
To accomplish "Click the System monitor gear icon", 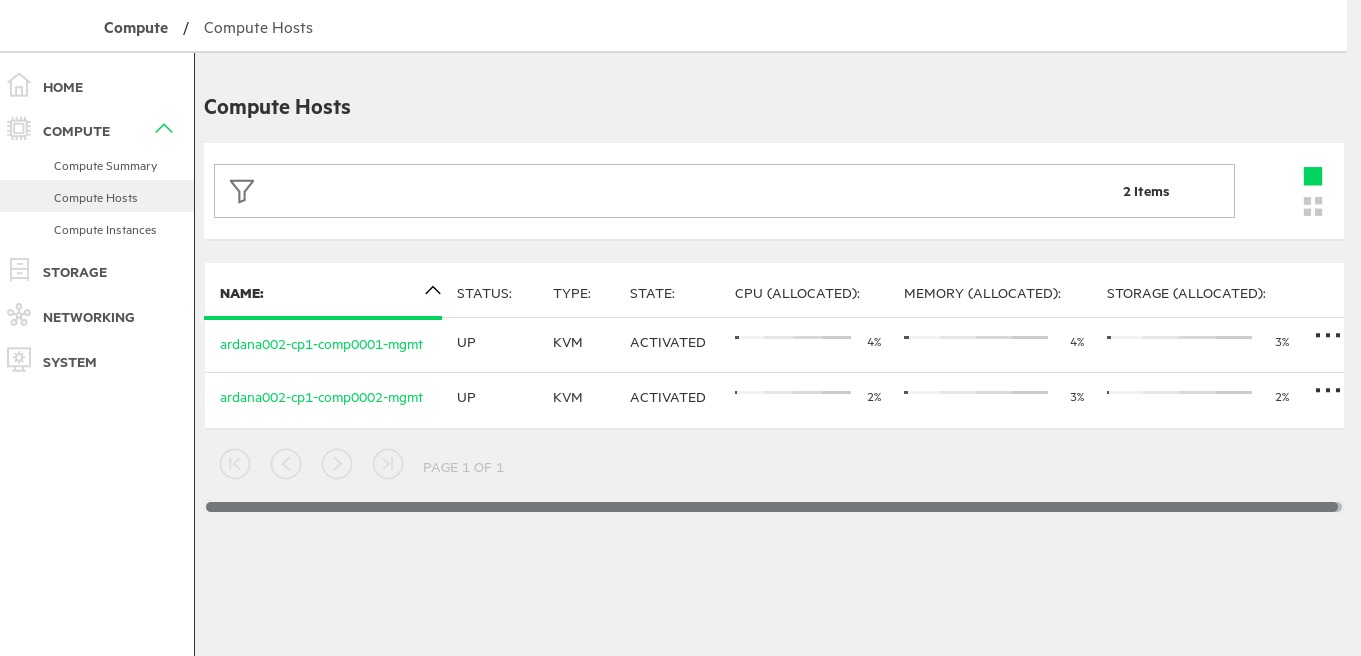I will pyautogui.click(x=19, y=360).
